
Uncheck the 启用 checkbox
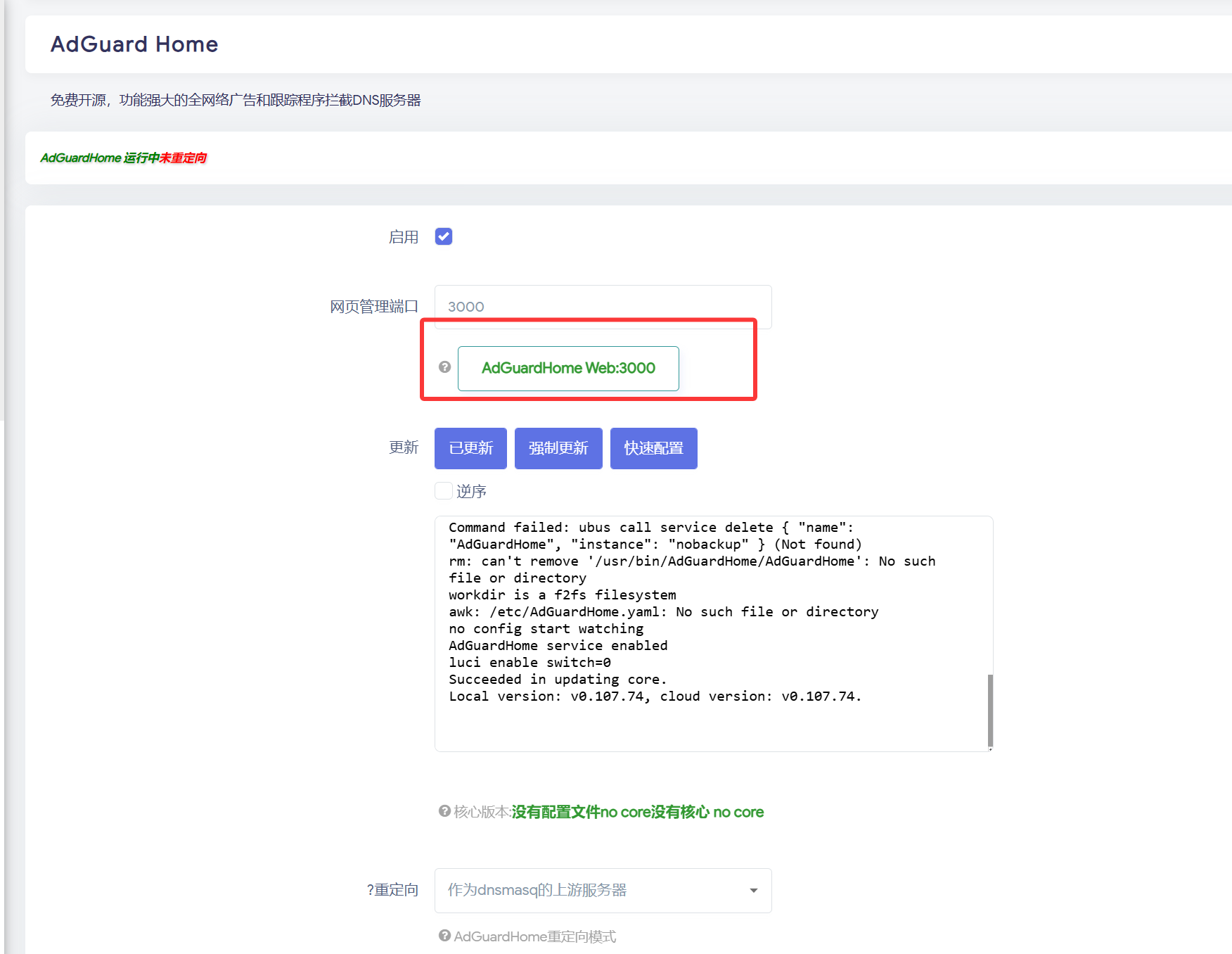pyautogui.click(x=444, y=236)
